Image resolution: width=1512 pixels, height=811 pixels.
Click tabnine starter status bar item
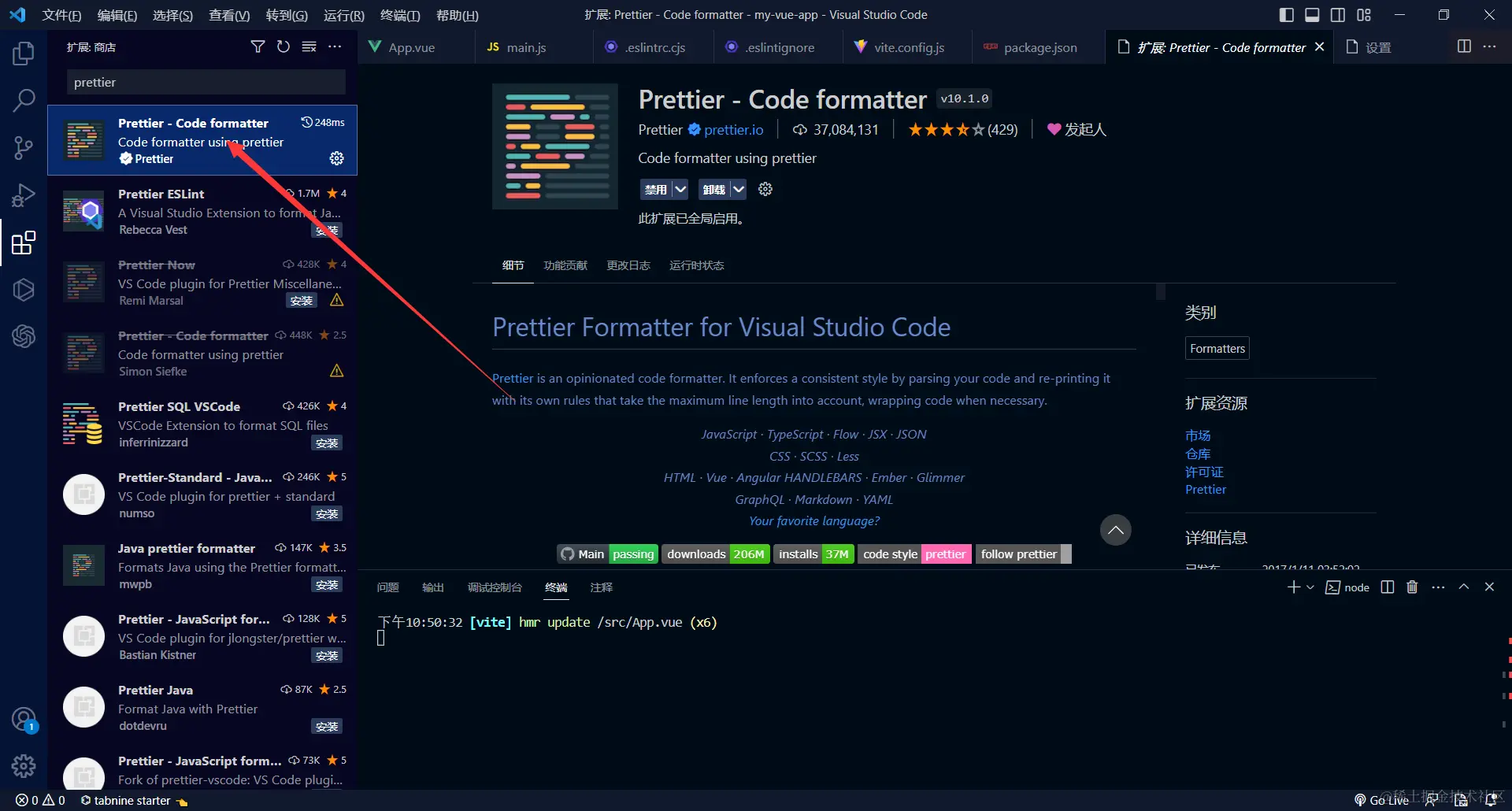pyautogui.click(x=134, y=800)
